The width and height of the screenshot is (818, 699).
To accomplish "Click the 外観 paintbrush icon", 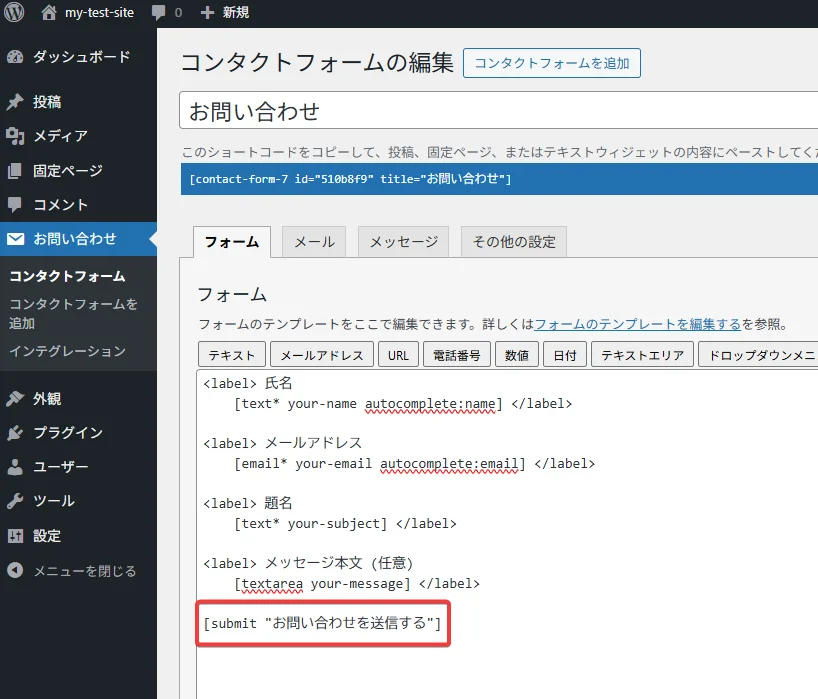I will (15, 399).
